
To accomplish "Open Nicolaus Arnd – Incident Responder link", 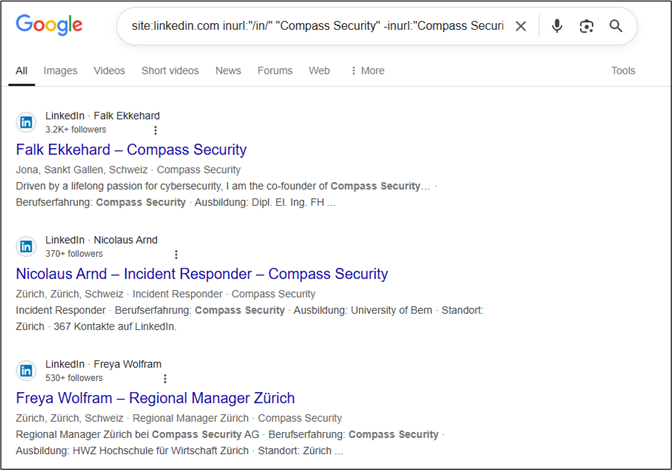I will tap(202, 274).
